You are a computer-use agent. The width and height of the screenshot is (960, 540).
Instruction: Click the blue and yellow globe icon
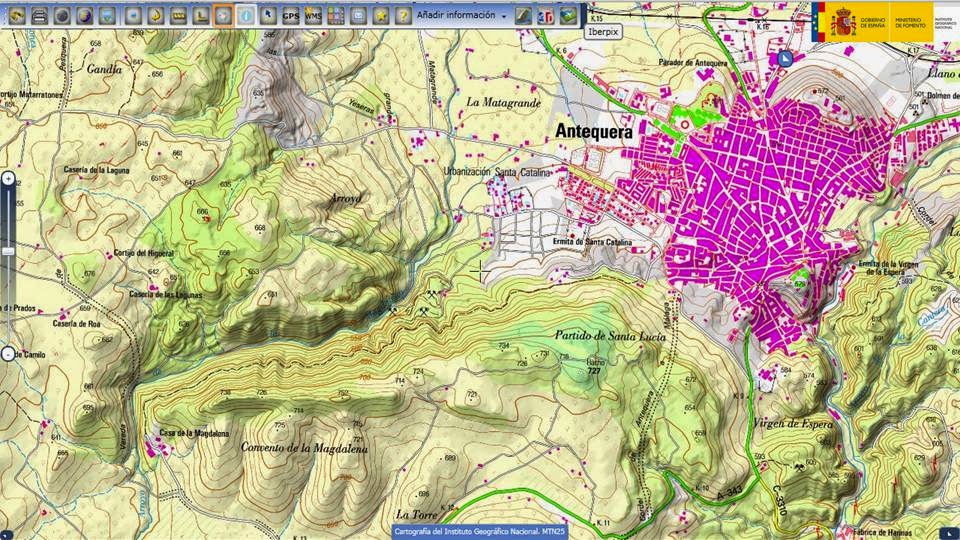[x=84, y=16]
